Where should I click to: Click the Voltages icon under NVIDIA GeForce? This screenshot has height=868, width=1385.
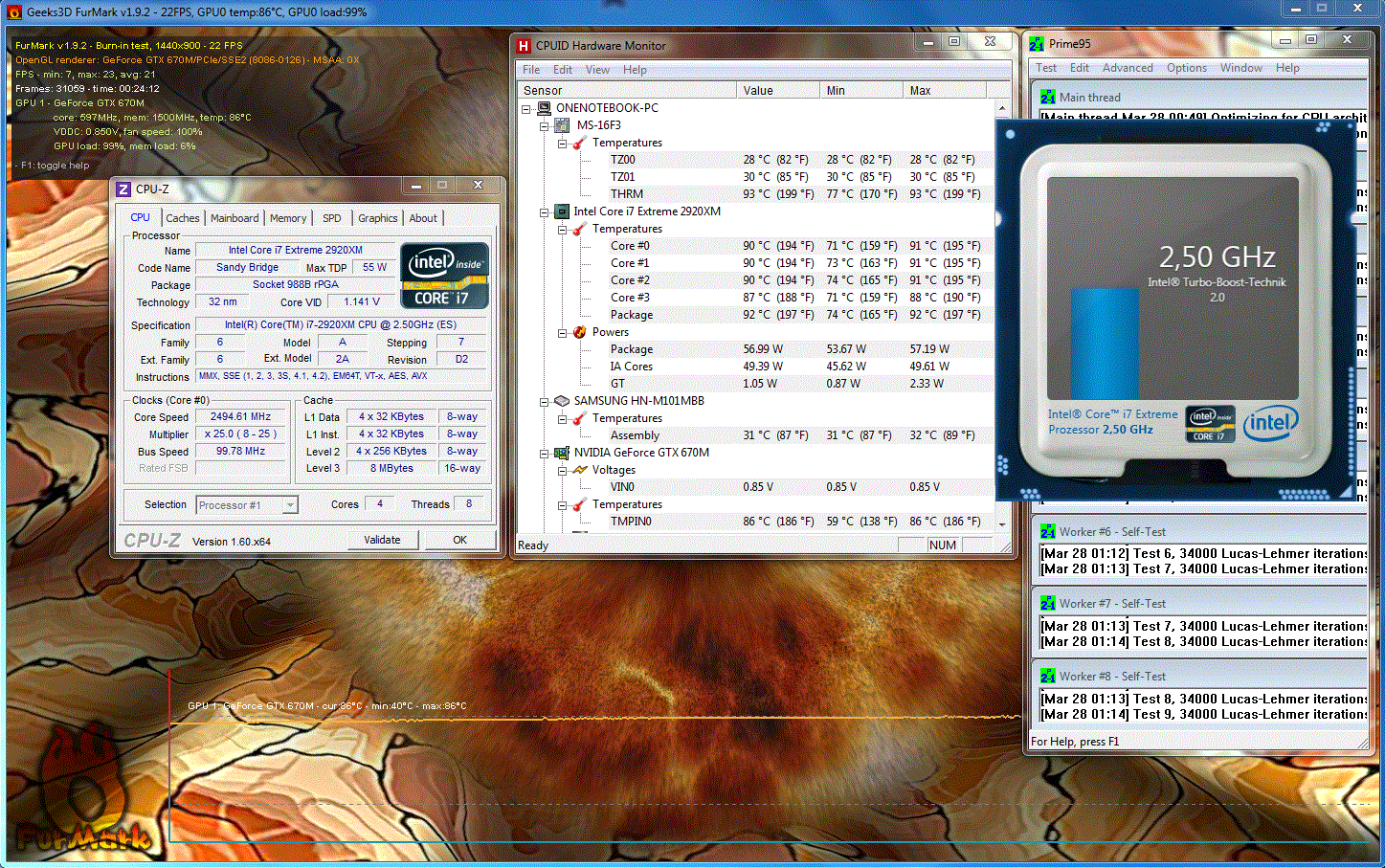[x=580, y=470]
